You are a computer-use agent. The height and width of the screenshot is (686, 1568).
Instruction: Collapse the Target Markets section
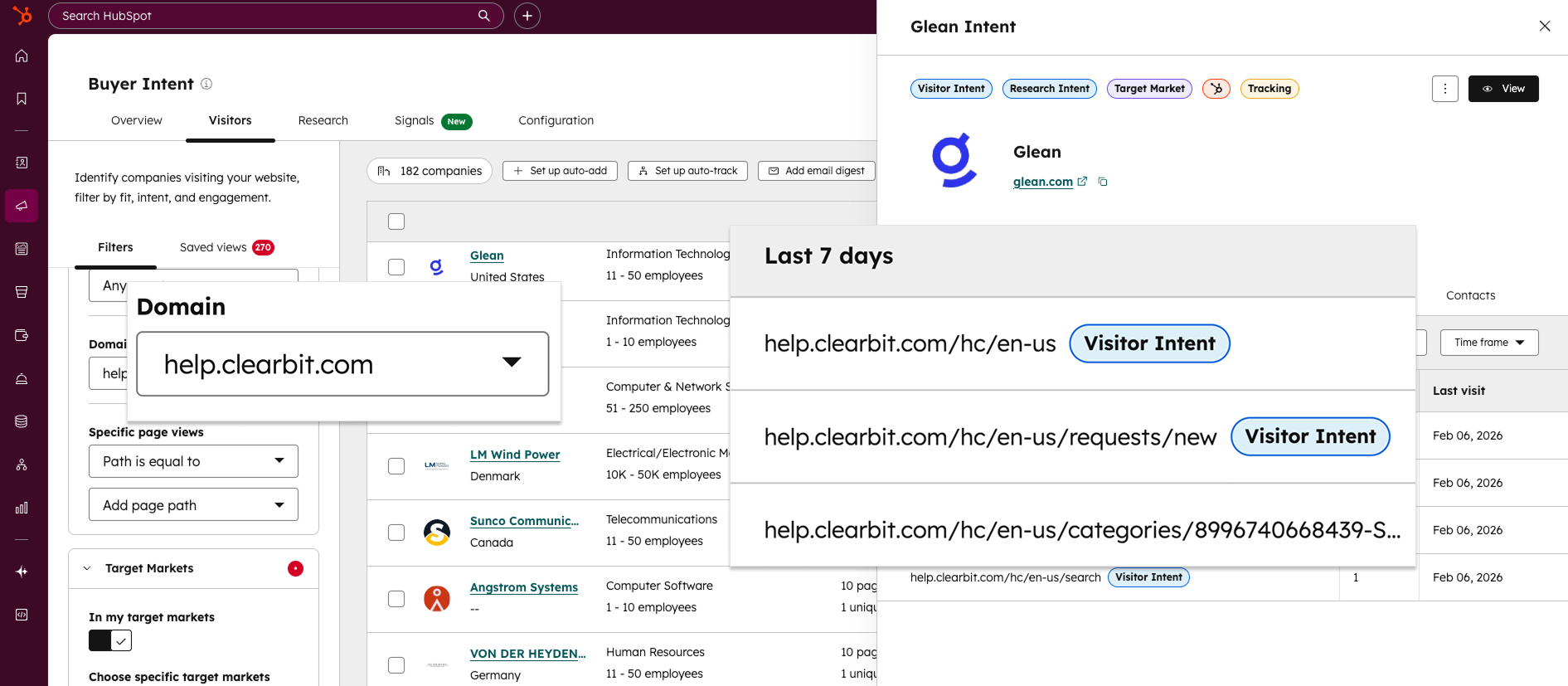pos(87,568)
